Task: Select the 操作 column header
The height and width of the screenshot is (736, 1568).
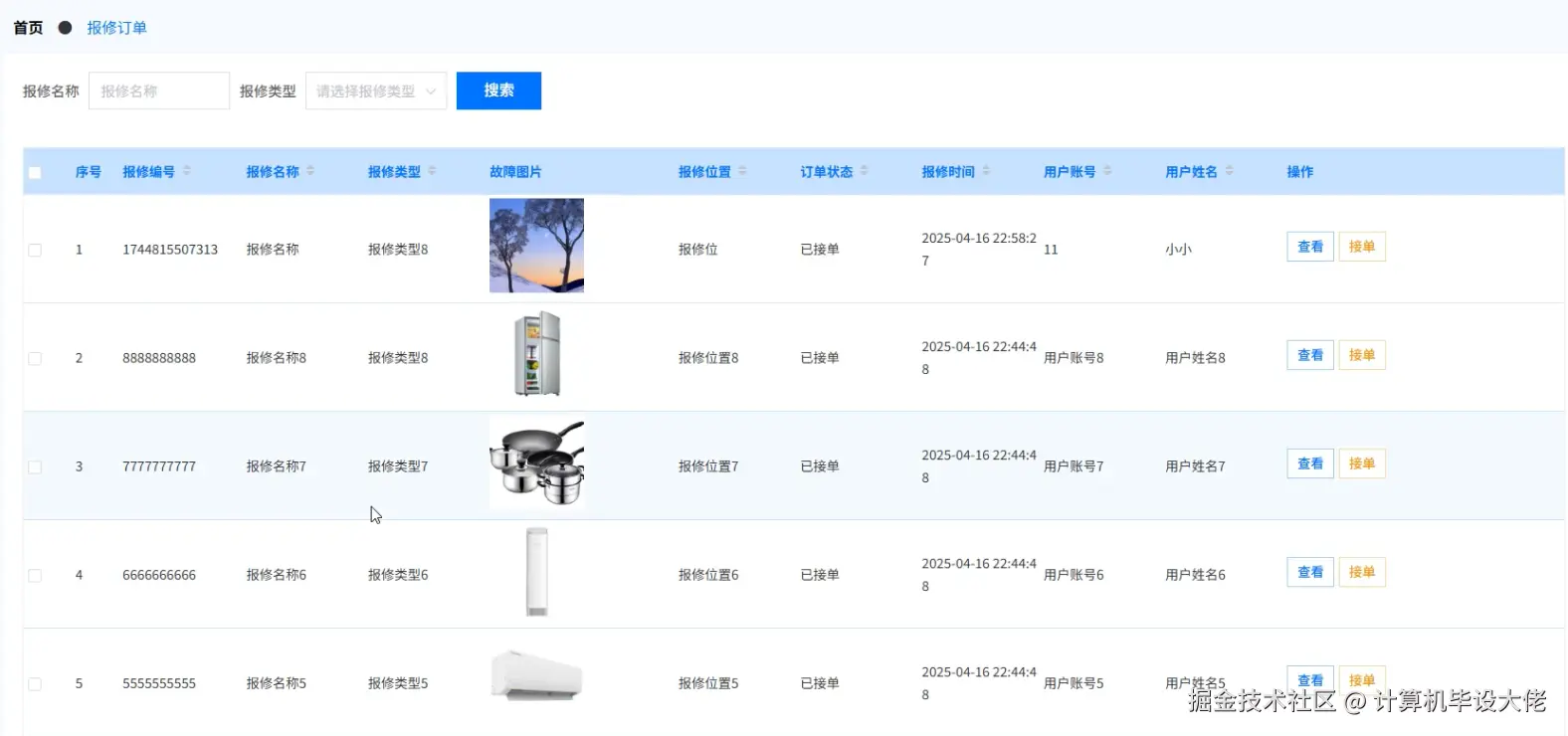Action: coord(1300,172)
